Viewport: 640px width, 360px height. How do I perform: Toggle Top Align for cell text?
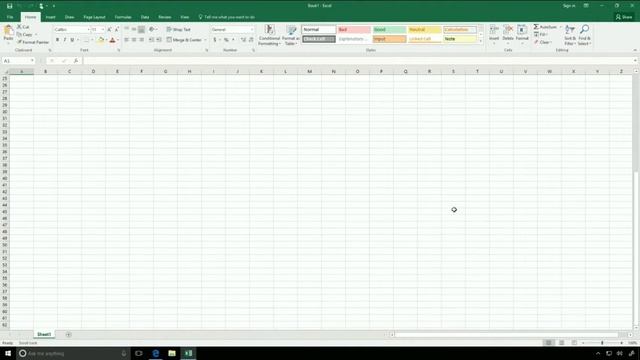127,29
